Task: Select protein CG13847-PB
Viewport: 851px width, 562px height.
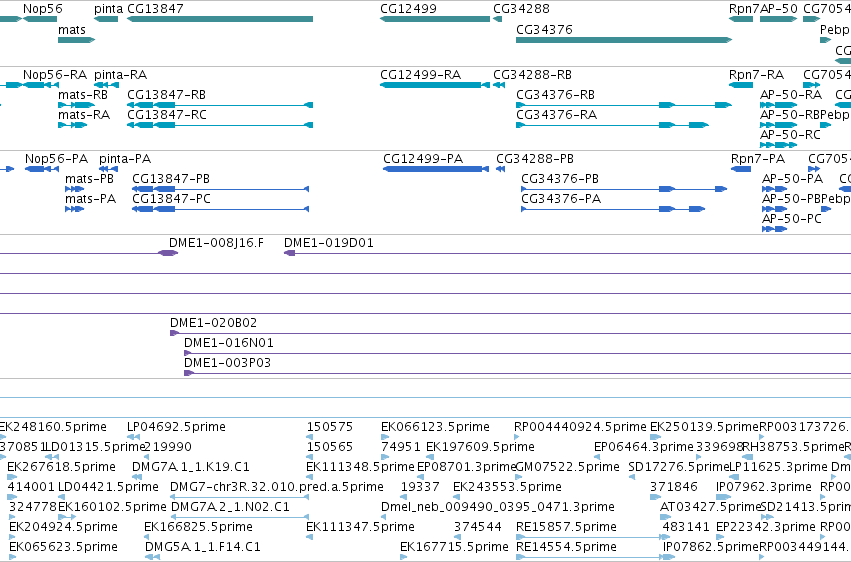Action: pyautogui.click(x=221, y=189)
